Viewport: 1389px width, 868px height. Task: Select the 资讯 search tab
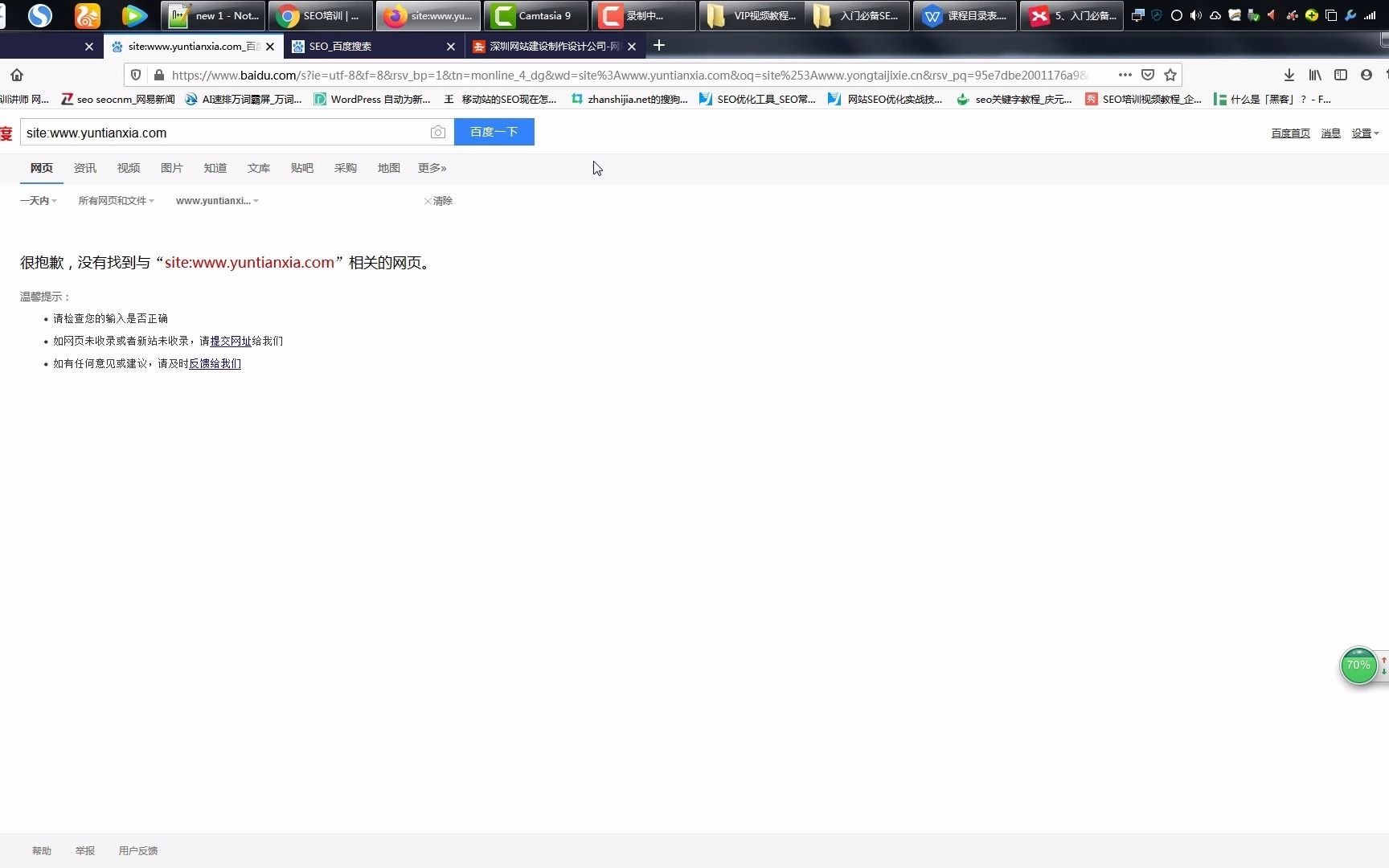click(x=85, y=168)
